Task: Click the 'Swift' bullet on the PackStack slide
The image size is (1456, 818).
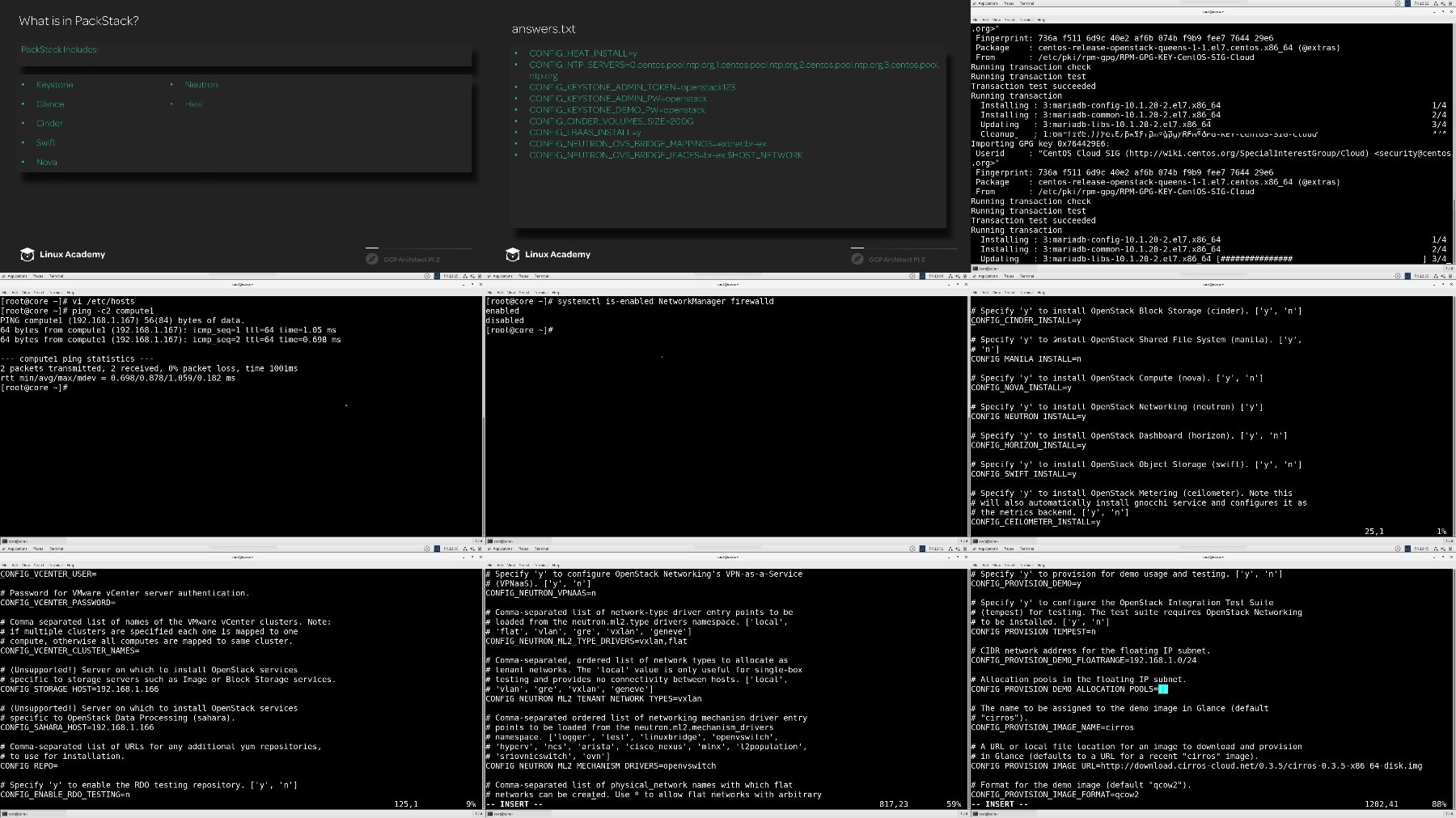Action: point(46,143)
